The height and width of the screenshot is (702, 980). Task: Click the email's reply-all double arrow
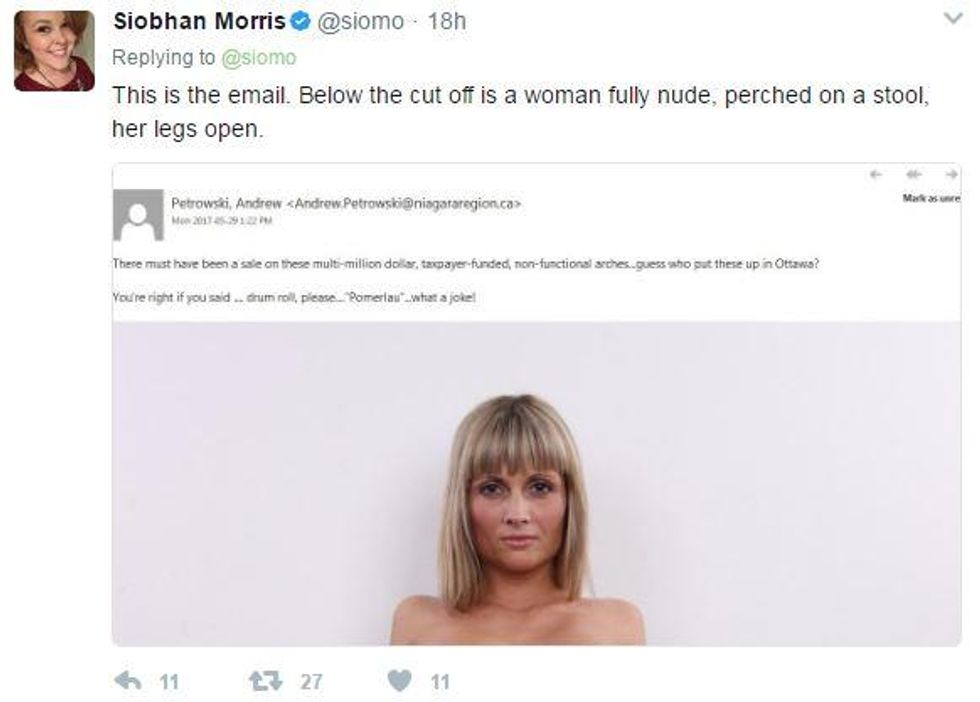tap(911, 175)
